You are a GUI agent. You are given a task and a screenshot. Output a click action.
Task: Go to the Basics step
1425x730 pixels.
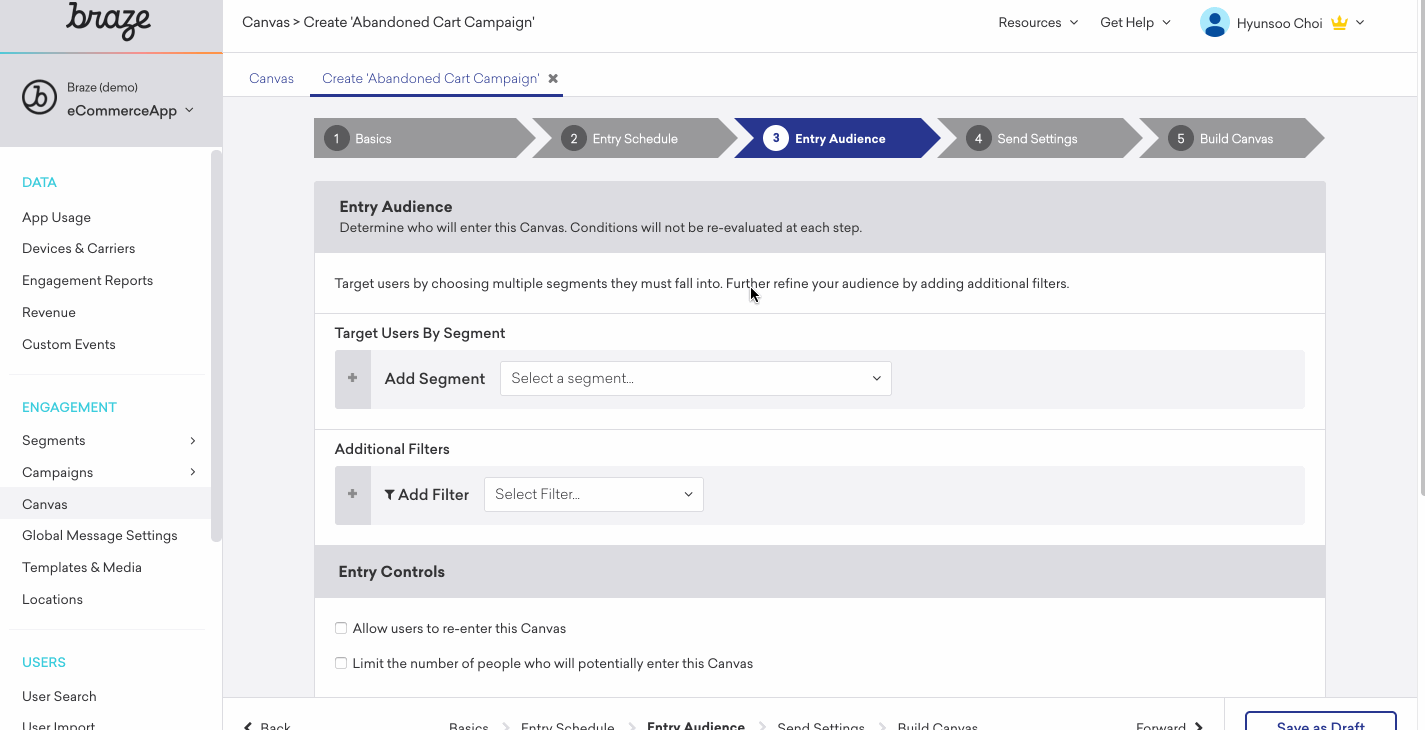click(x=424, y=139)
